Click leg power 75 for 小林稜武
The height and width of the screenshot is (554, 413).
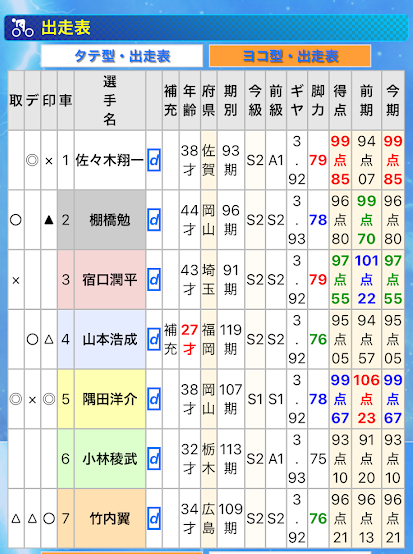pyautogui.click(x=318, y=459)
